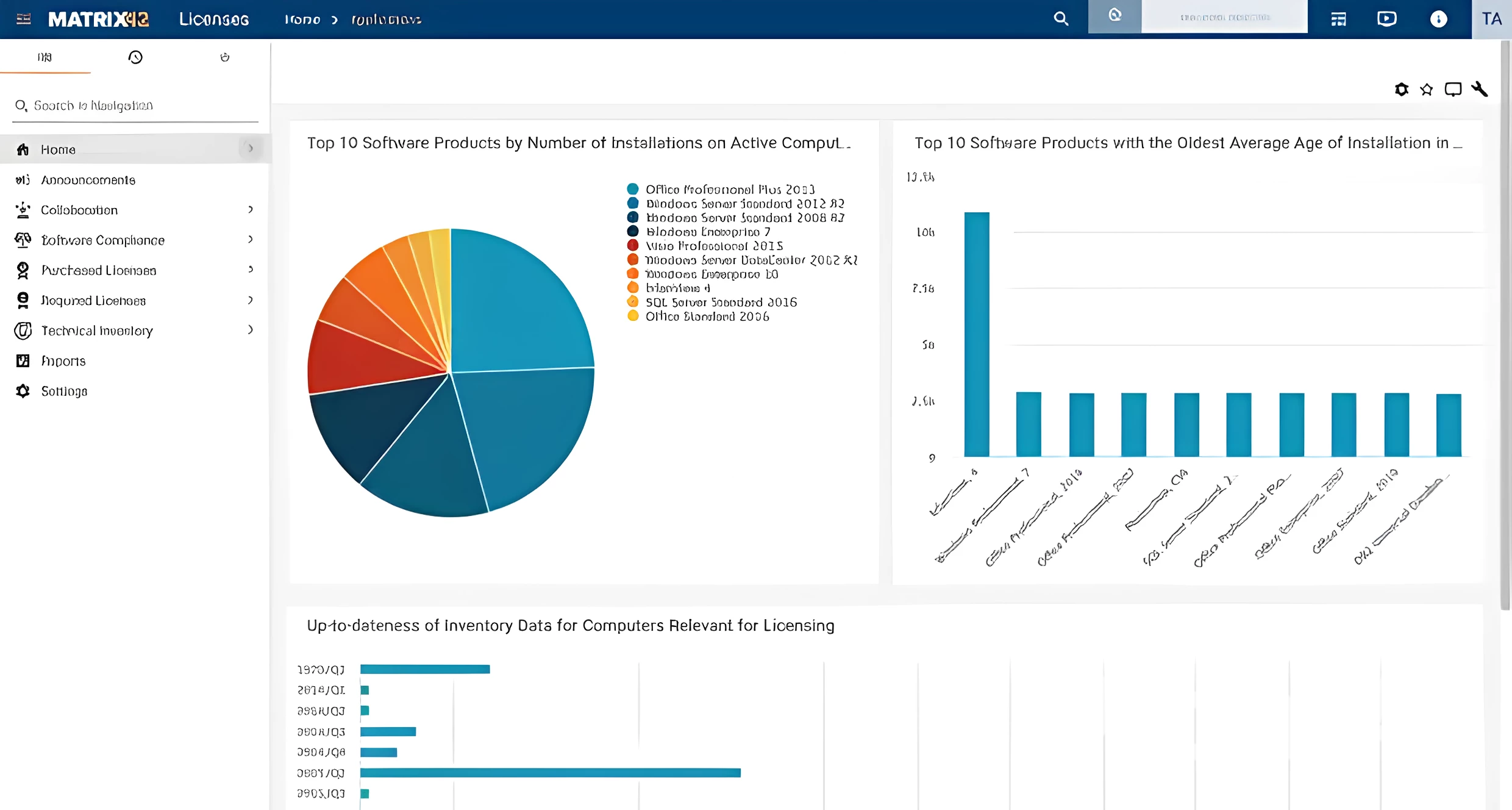This screenshot has width=1512, height=810.
Task: Open the Announcements section in the sidebar
Action: point(88,179)
